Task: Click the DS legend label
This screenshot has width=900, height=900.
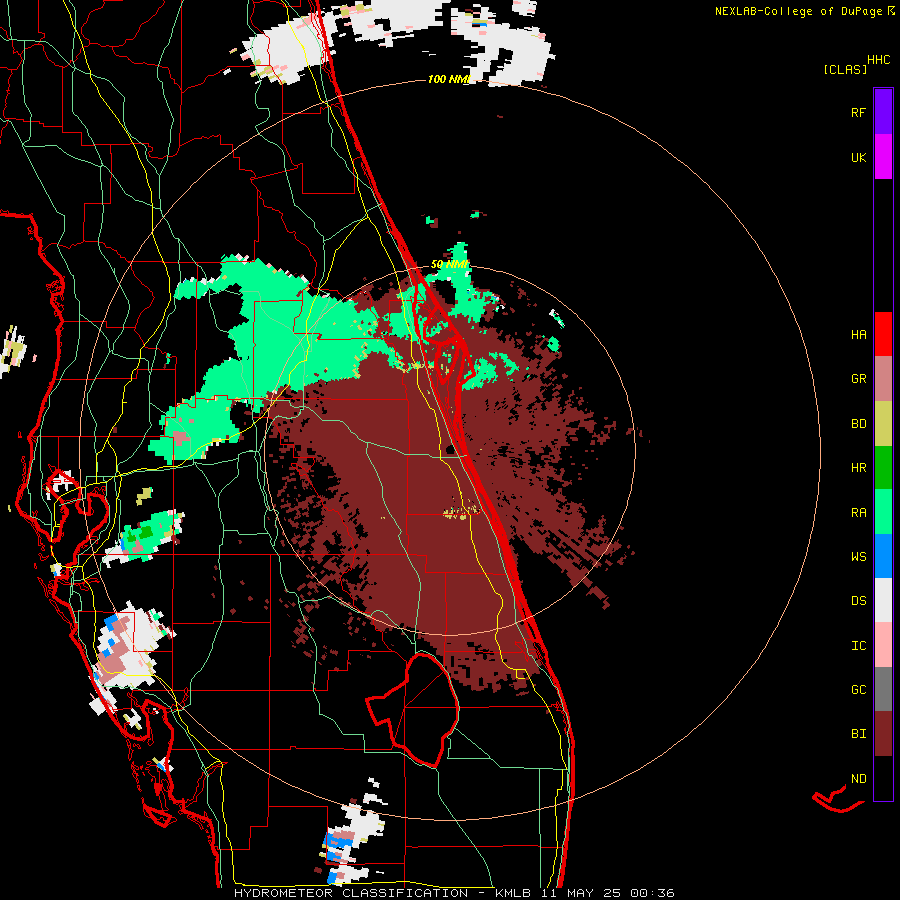Action: point(858,601)
